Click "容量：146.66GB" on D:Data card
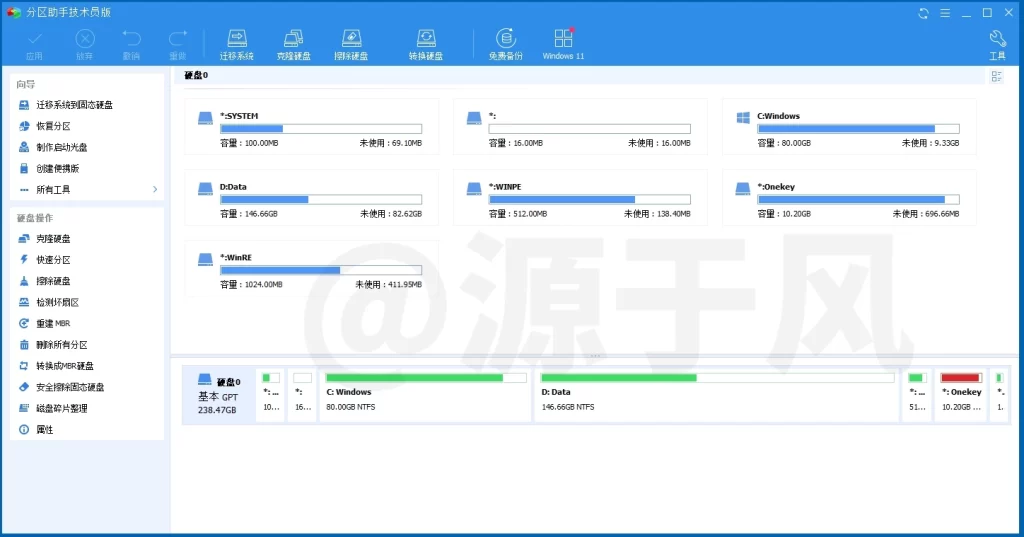The height and width of the screenshot is (537, 1024). (x=249, y=214)
